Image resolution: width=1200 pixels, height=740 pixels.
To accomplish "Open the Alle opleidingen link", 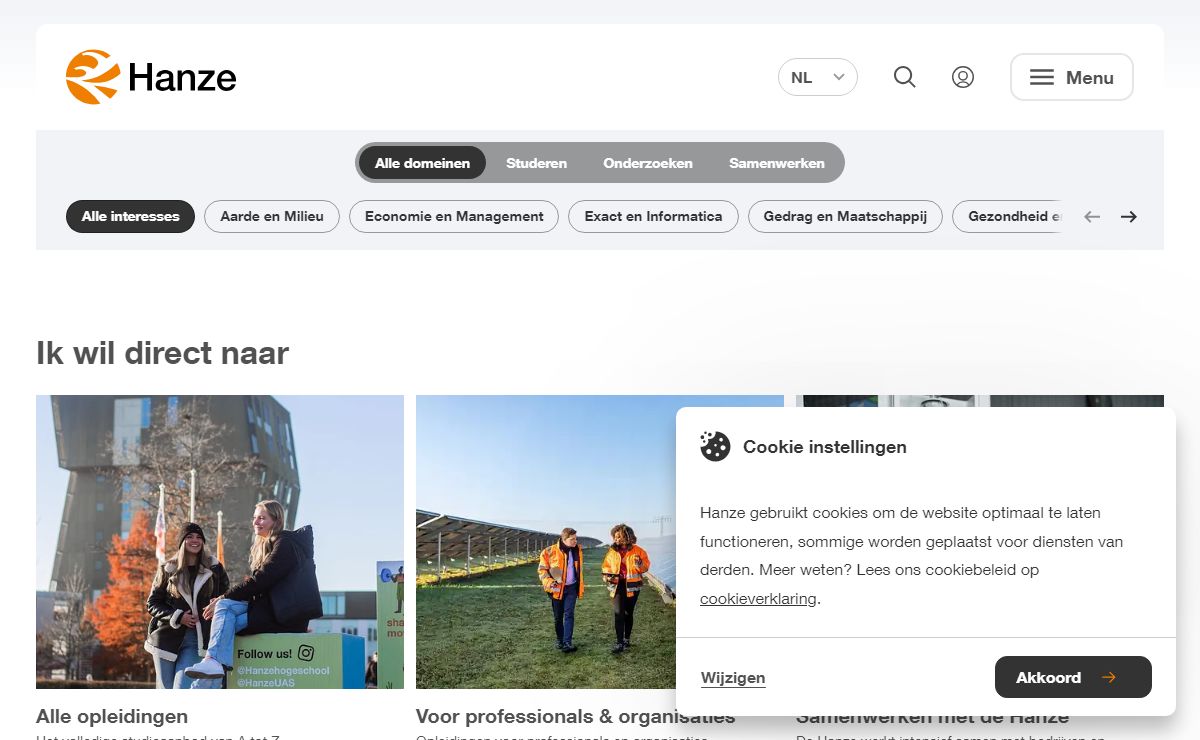I will (x=112, y=716).
